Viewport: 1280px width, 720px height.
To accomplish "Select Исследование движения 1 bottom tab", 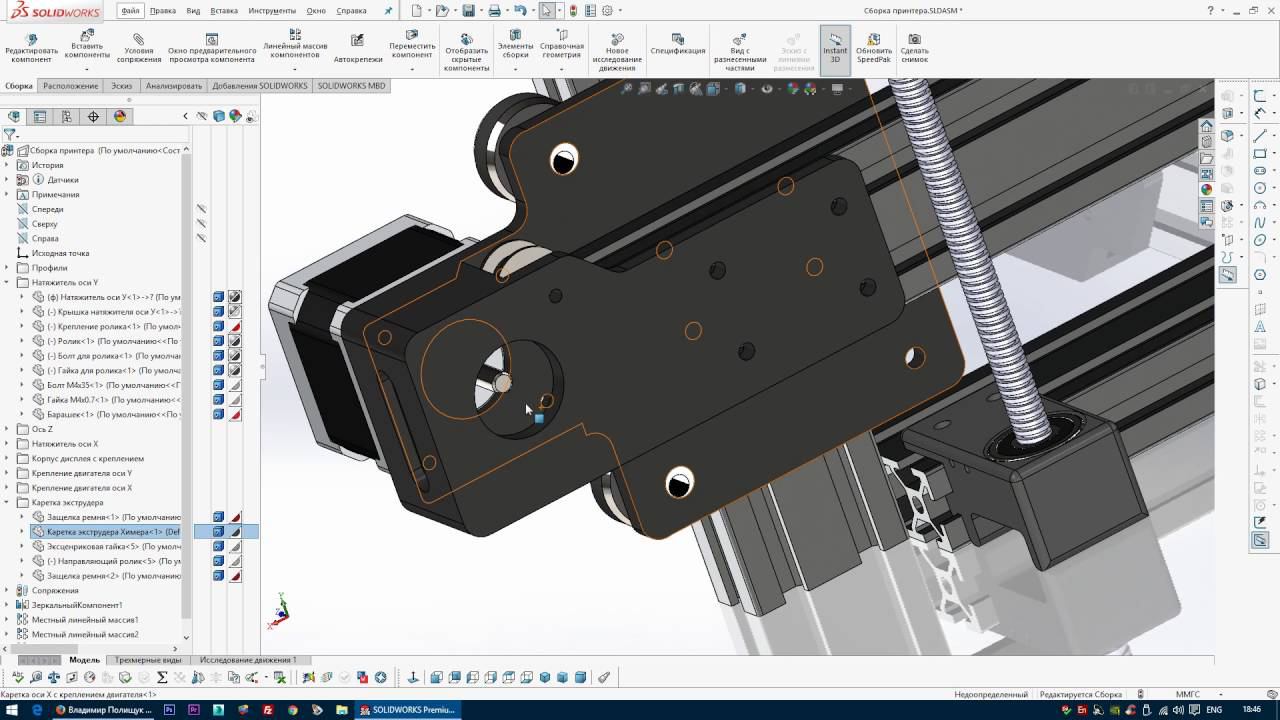I will point(248,660).
